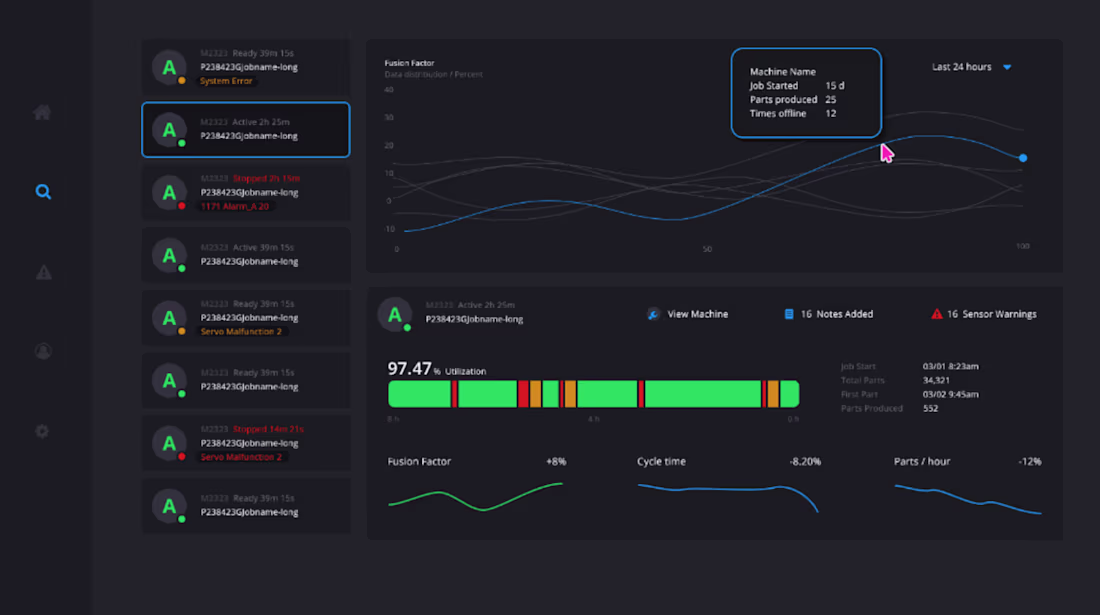The image size is (1100, 615).
Task: Toggle the green status dot on Active machine
Action: click(181, 143)
